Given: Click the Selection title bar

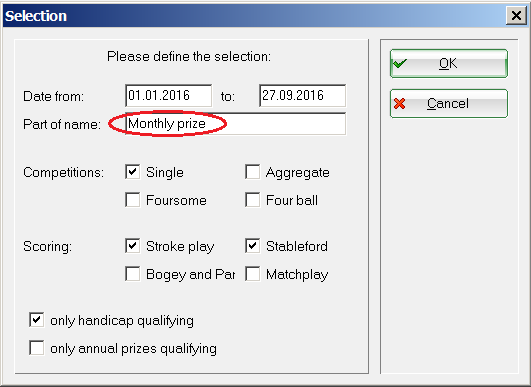Looking at the screenshot, I should tap(254, 16).
